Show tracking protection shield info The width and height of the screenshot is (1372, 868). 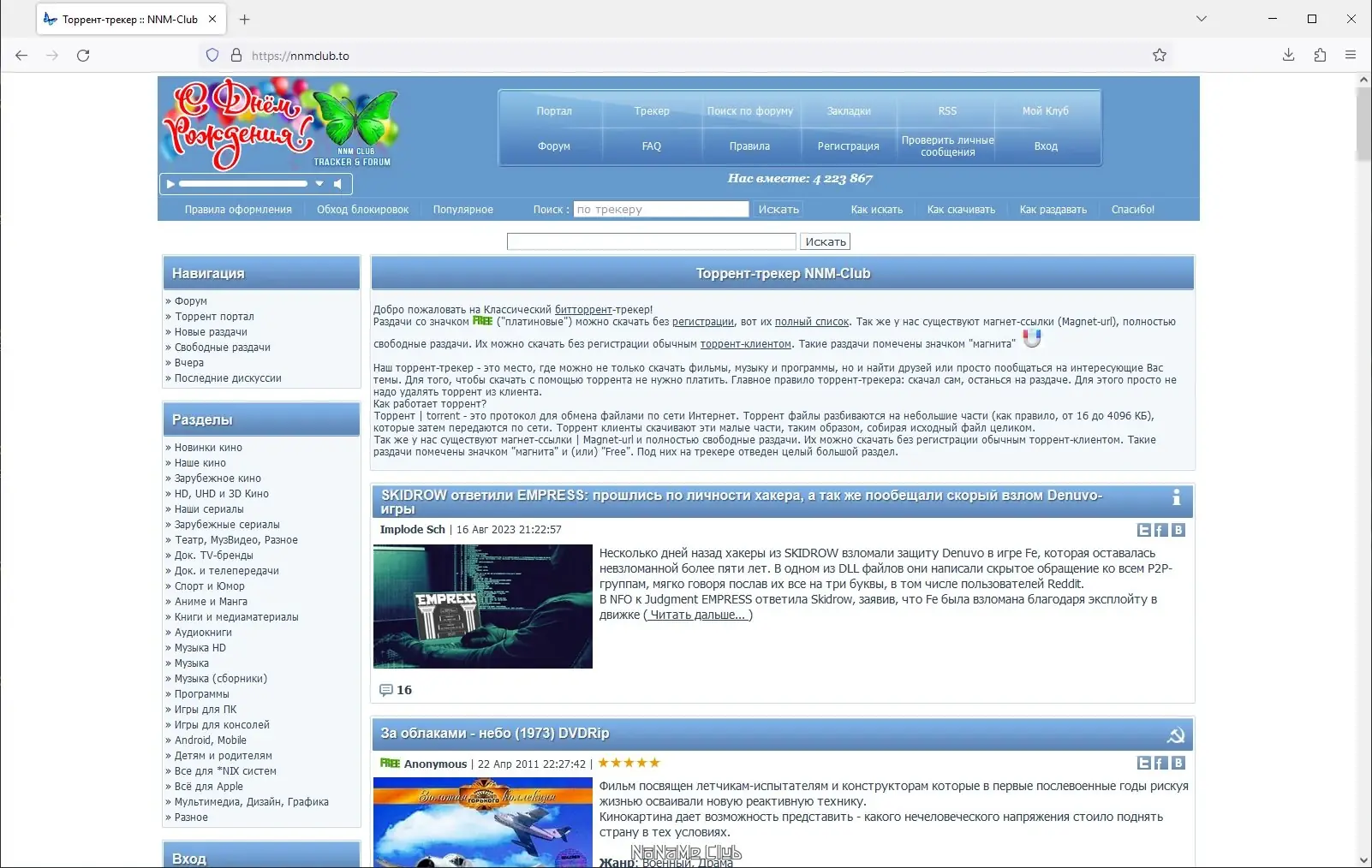[x=212, y=56]
